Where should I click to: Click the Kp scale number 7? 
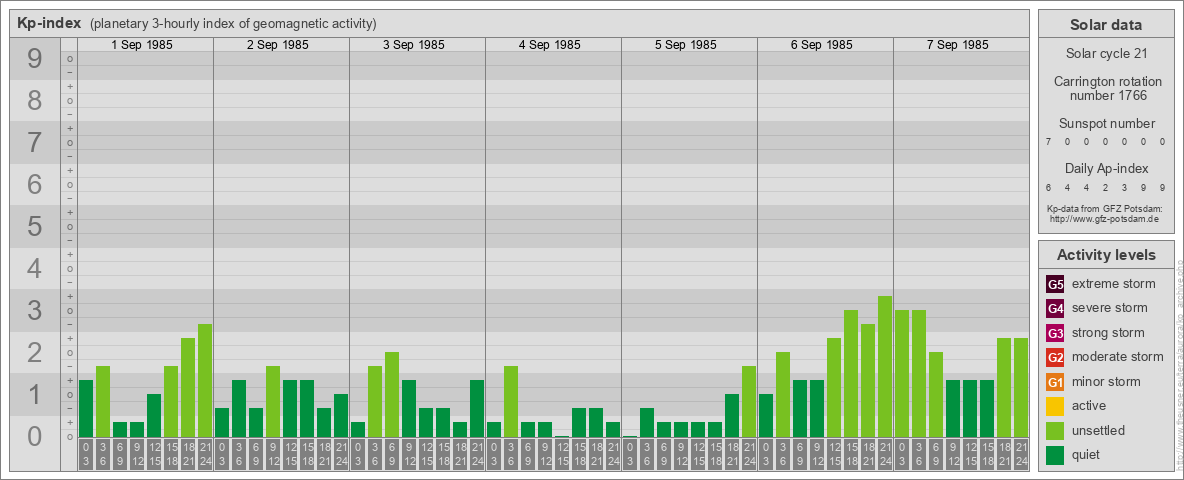tap(35, 142)
